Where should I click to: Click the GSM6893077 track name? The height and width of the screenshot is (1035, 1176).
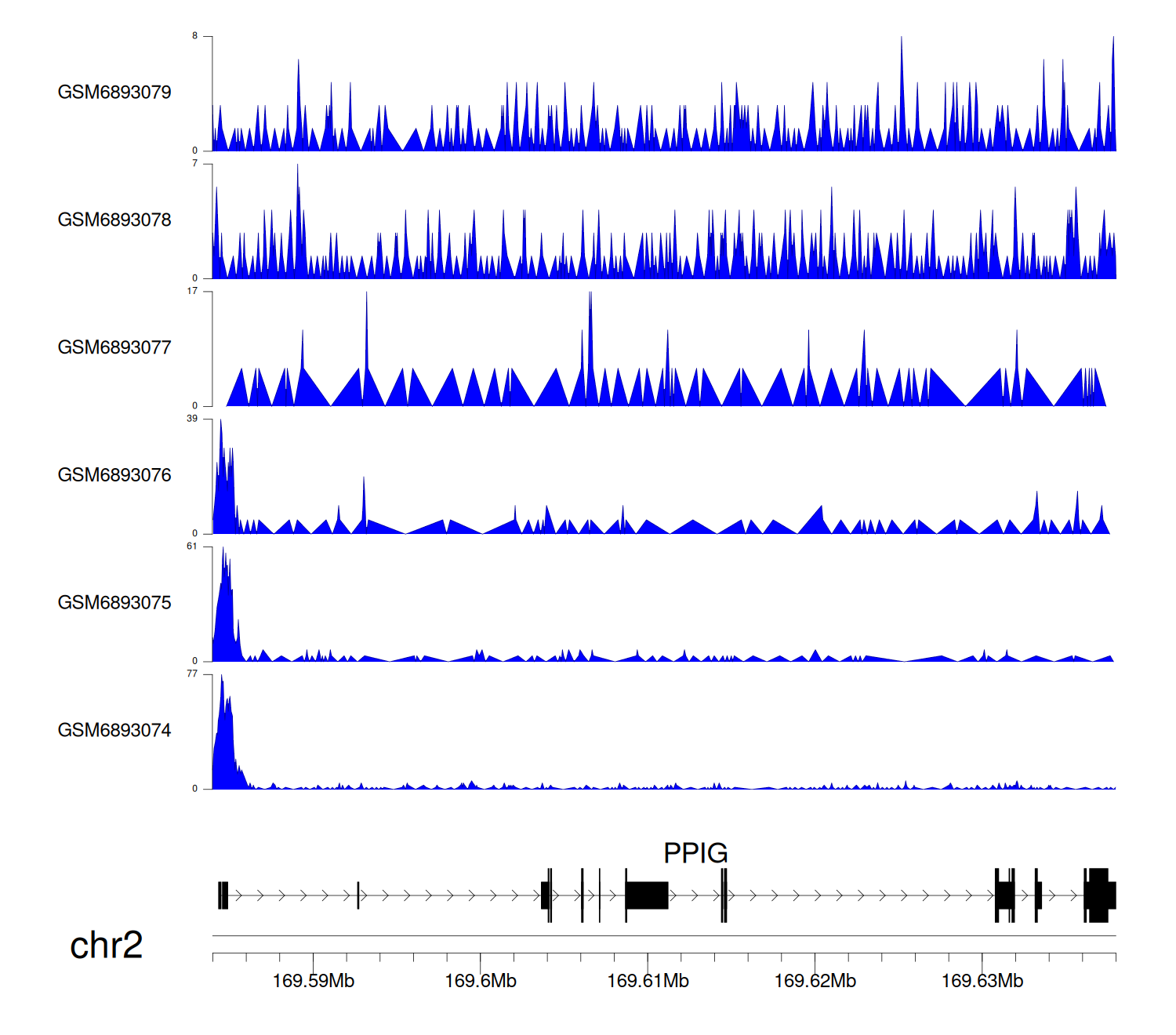click(x=114, y=347)
